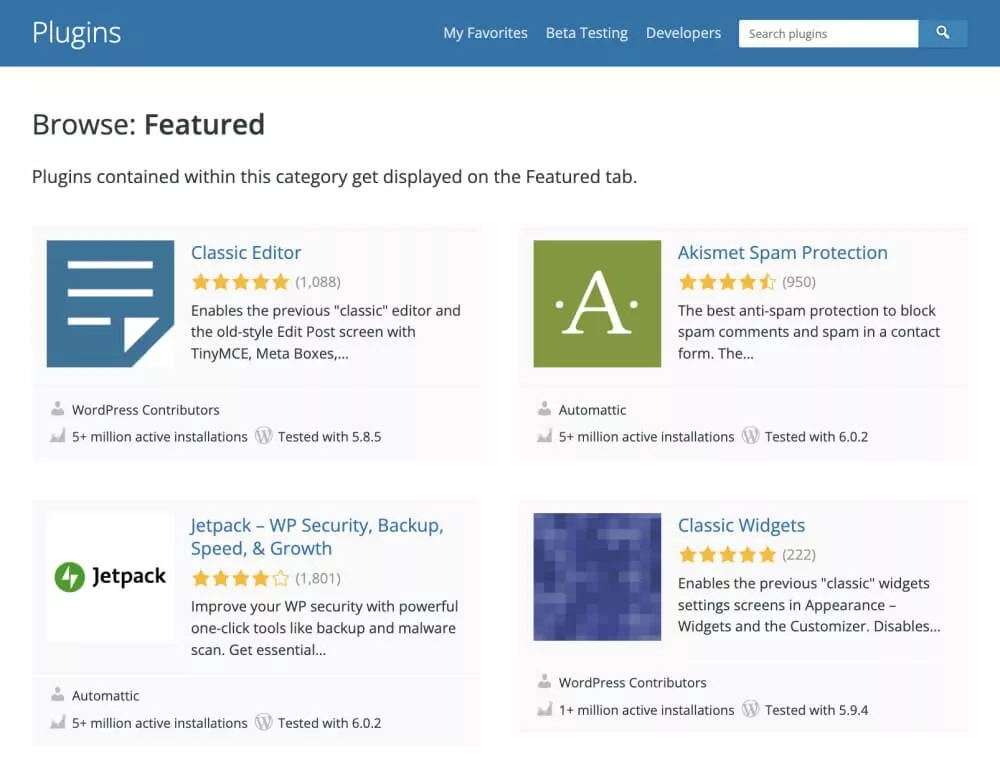1000x778 pixels.
Task: Click installations chart icon under Classic Editor
Action: (57, 436)
